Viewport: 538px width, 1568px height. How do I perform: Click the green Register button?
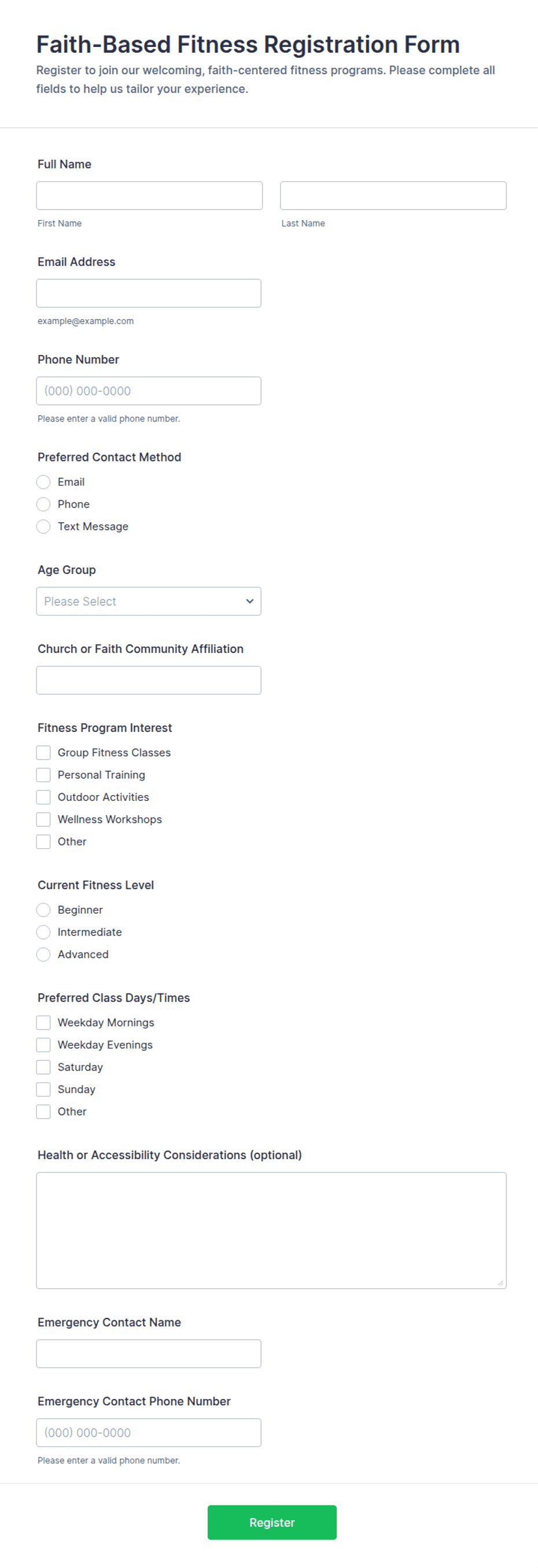coord(272,1522)
